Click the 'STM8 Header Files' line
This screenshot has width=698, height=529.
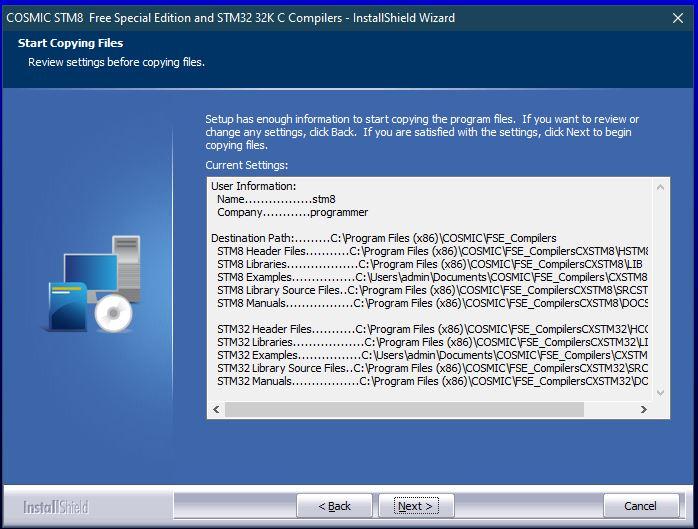click(x=432, y=251)
